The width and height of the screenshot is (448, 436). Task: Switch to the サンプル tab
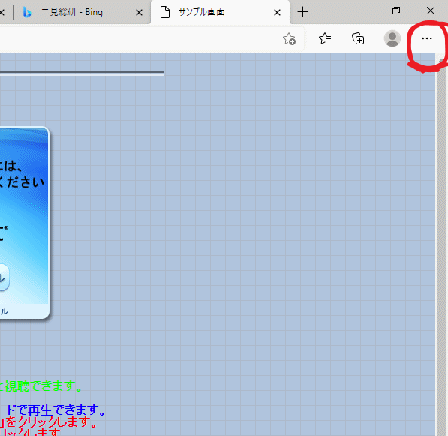[220, 12]
